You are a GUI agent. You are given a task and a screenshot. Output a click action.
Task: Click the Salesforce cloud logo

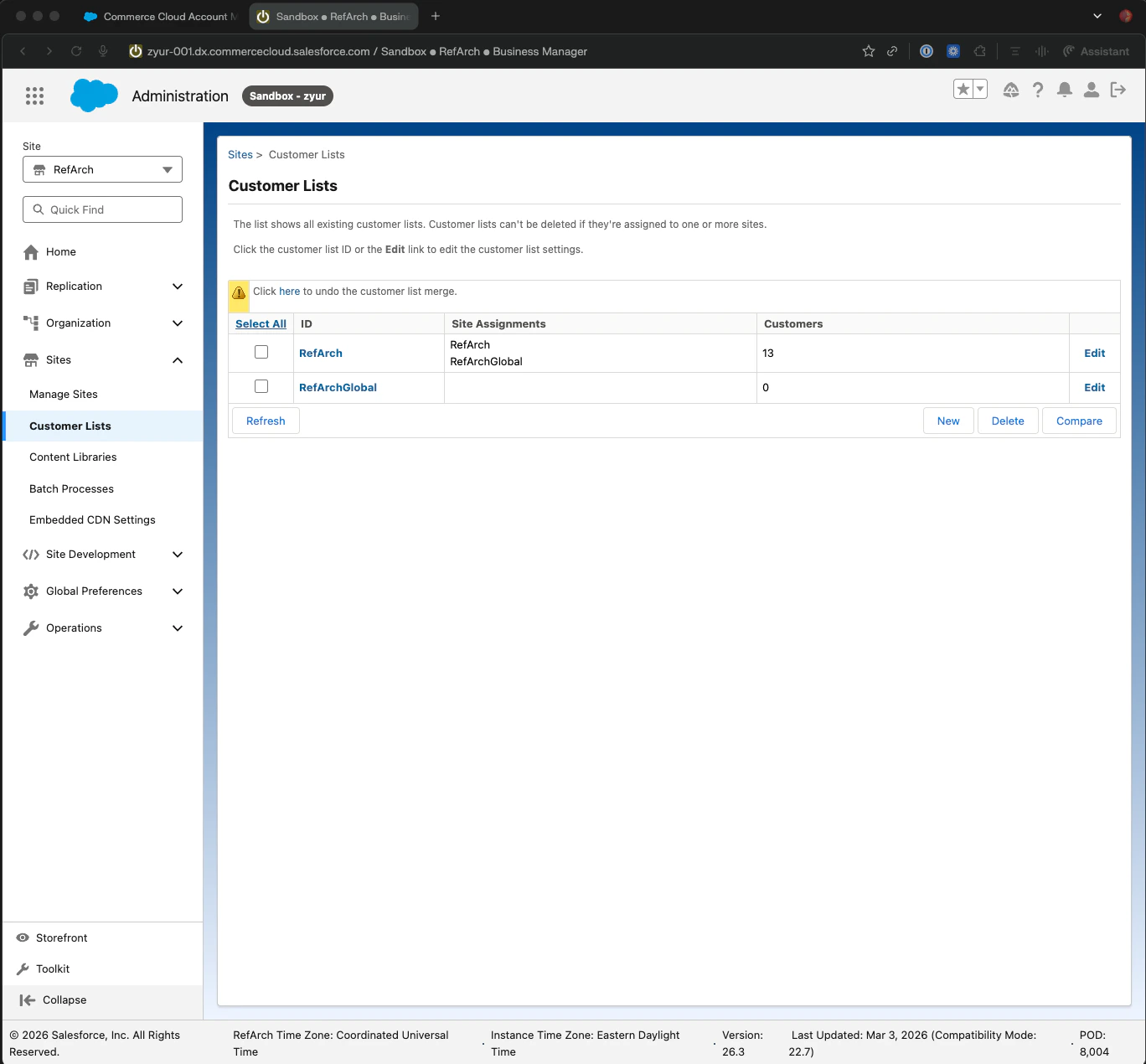94,96
